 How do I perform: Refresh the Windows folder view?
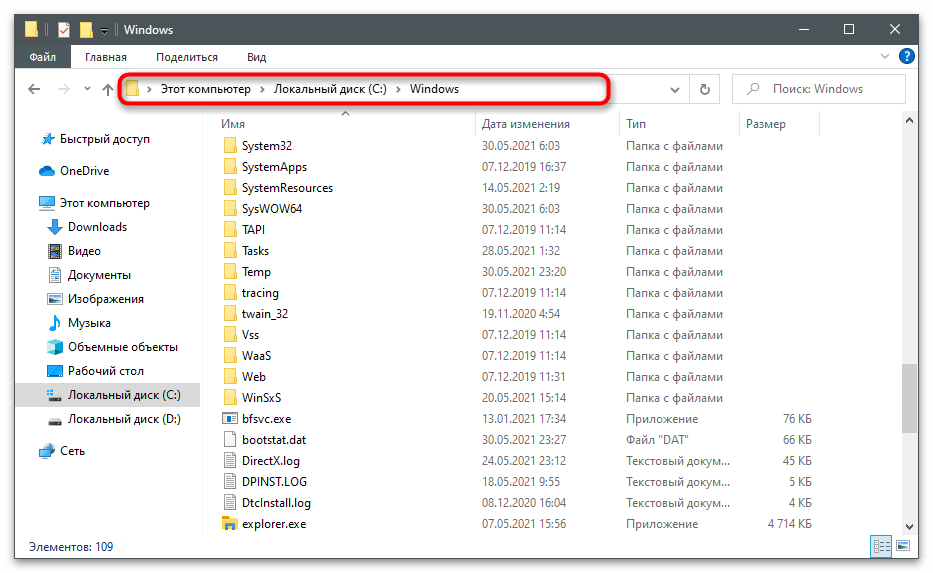click(x=704, y=89)
